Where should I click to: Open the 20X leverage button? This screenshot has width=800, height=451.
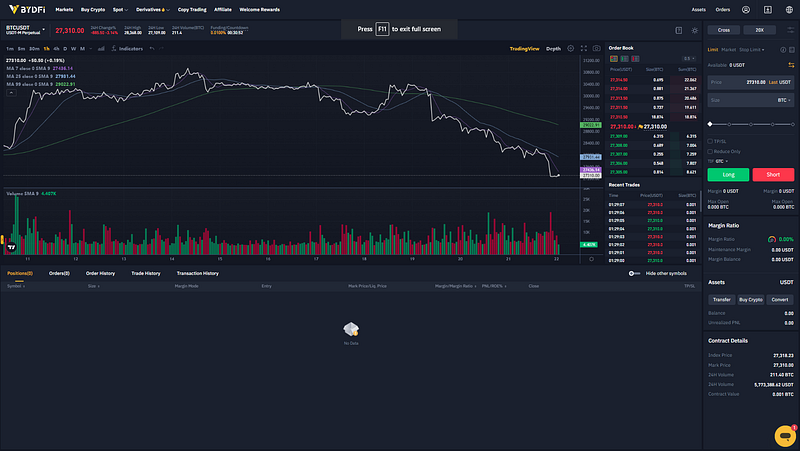tap(759, 30)
